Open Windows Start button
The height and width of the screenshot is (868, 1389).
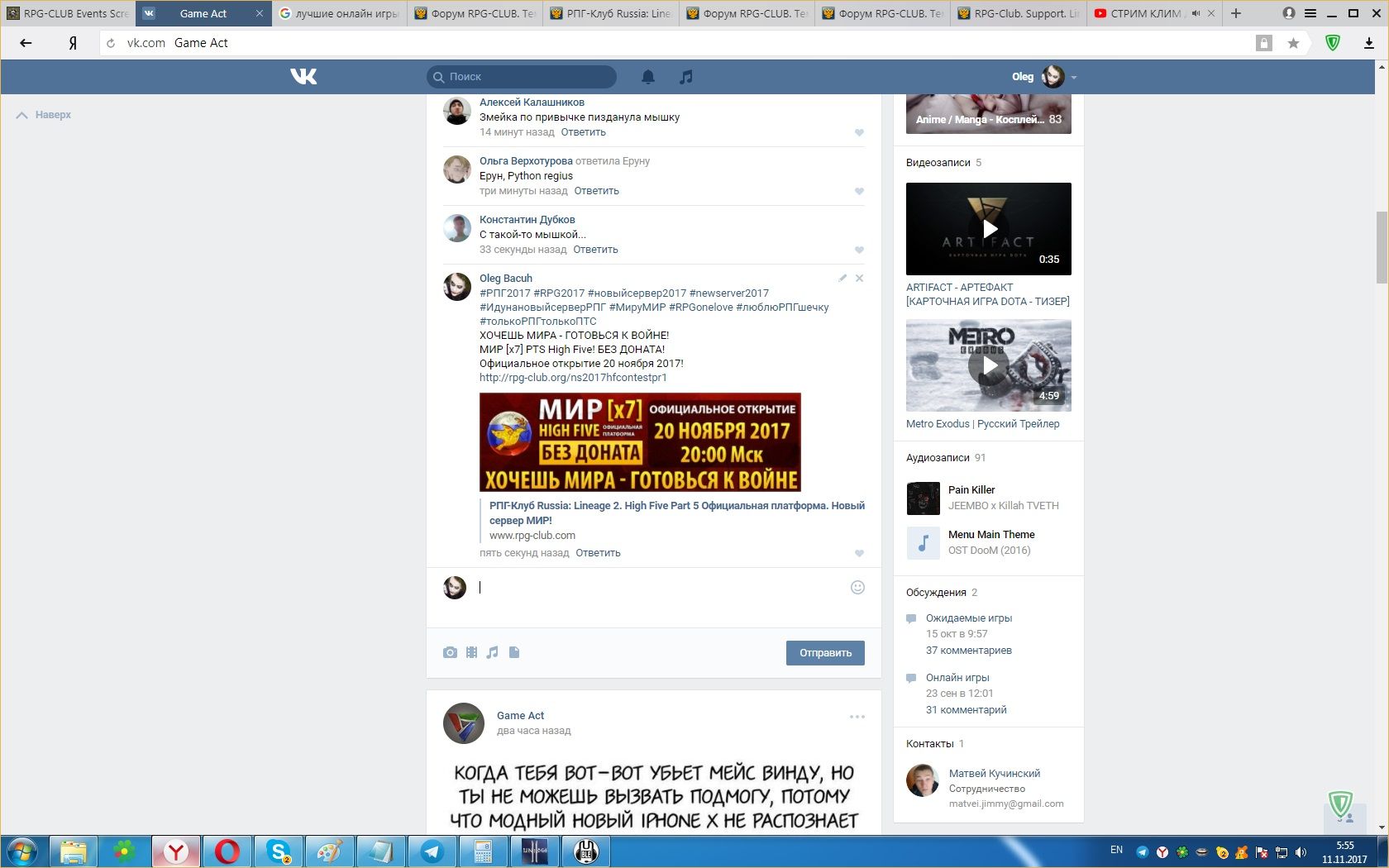[22, 851]
